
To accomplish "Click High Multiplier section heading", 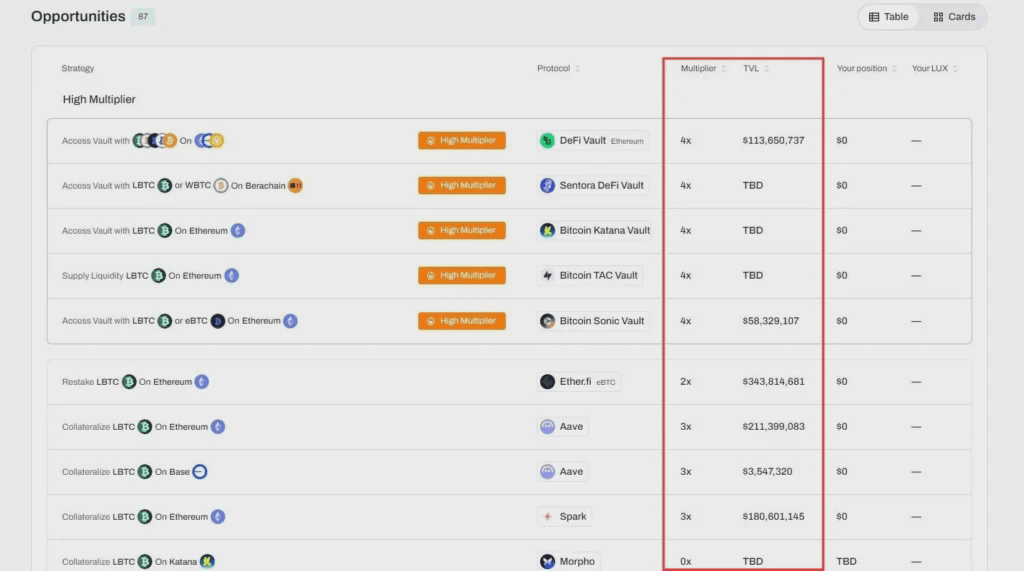I will click(99, 99).
